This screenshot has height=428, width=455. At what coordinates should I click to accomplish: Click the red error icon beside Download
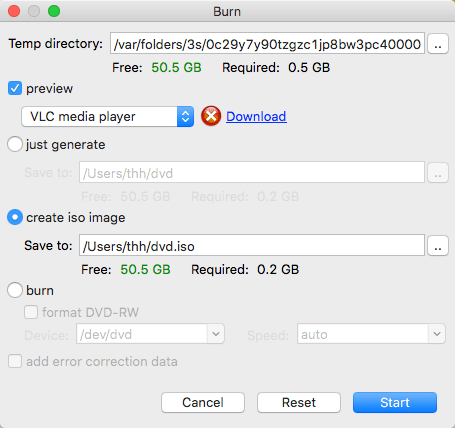click(211, 116)
